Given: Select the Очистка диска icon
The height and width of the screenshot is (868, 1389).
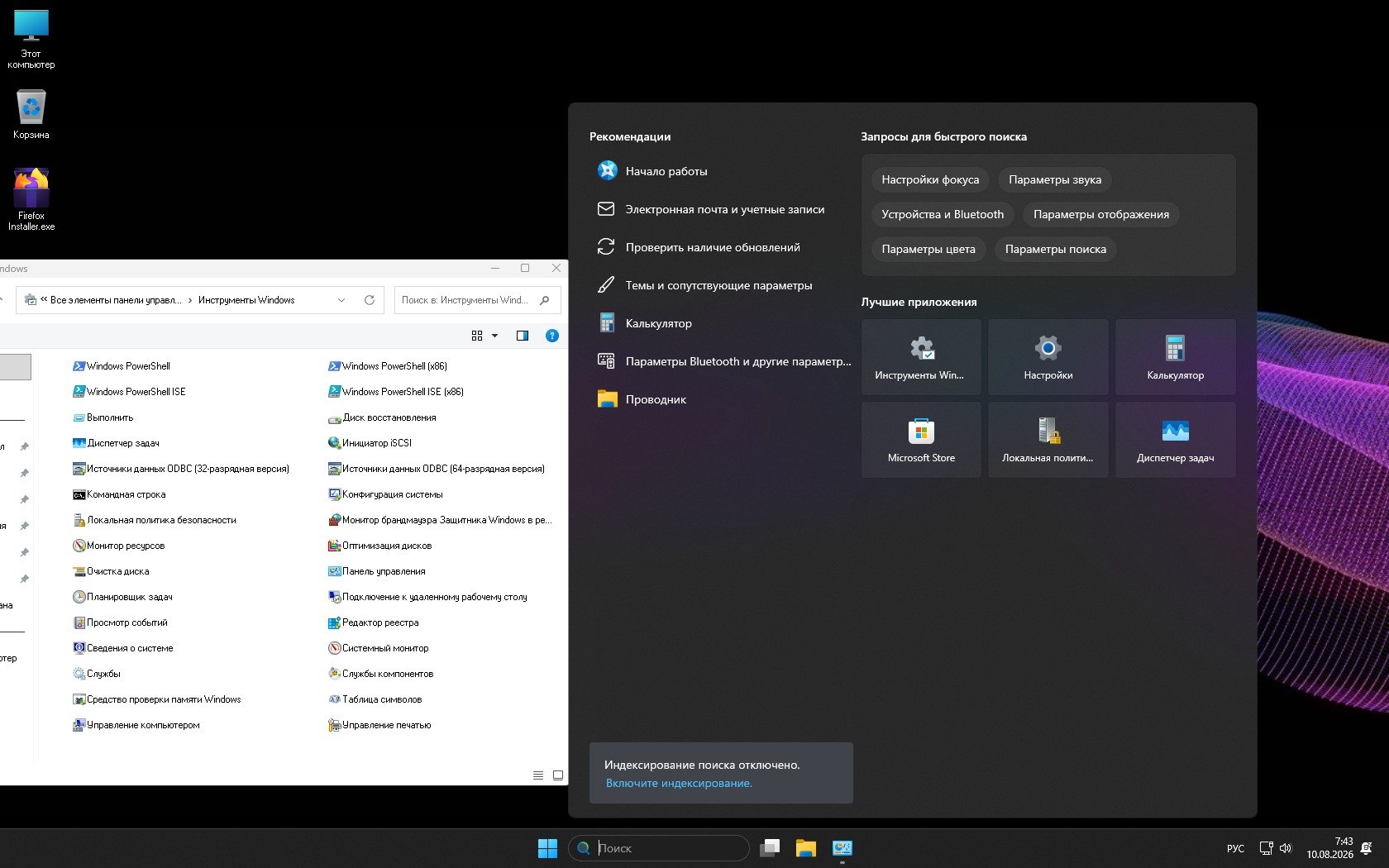Looking at the screenshot, I should pos(79,571).
